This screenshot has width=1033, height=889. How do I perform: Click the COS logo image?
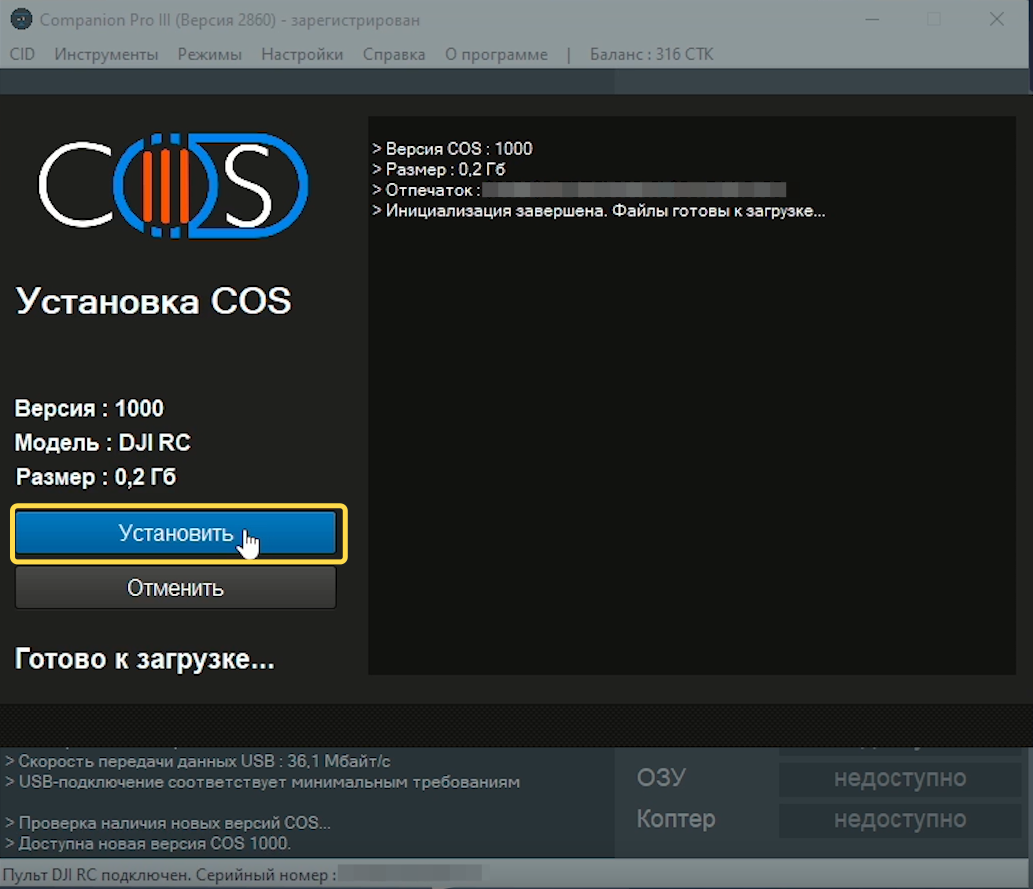pos(173,186)
